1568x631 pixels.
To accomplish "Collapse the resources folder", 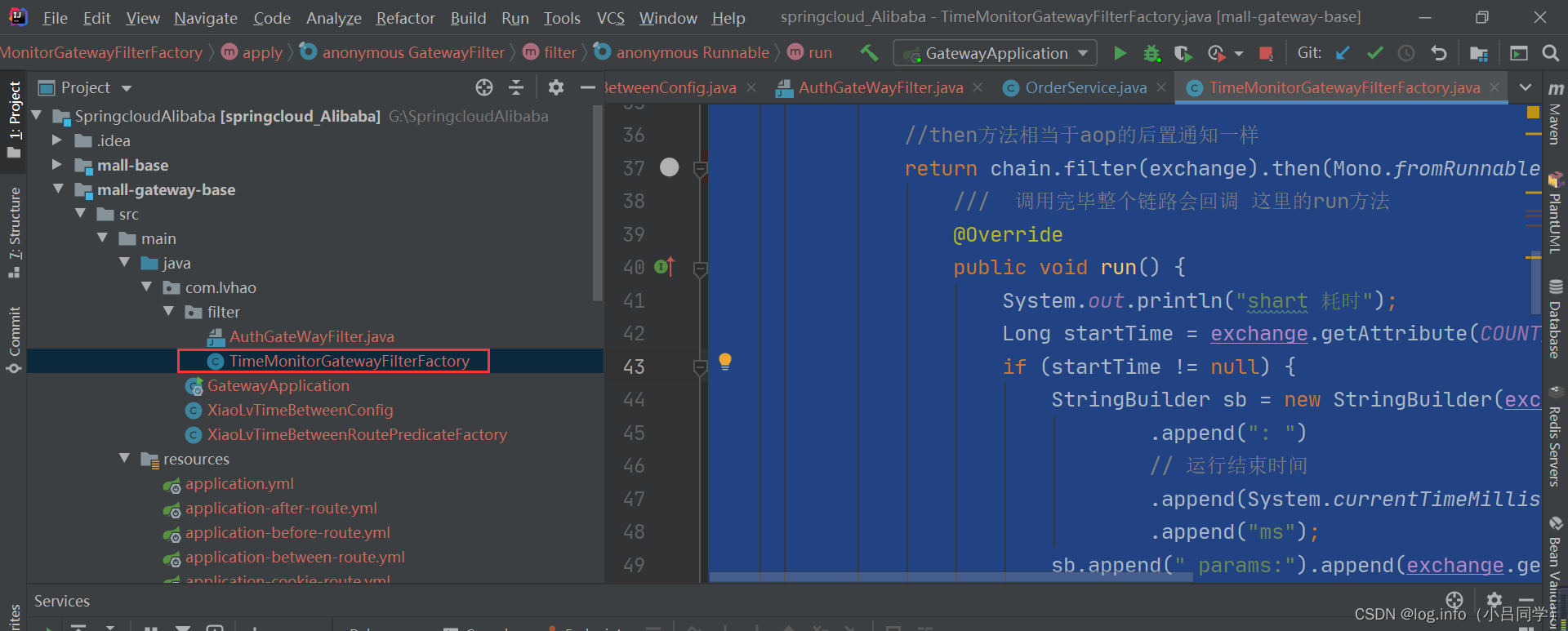I will click(124, 459).
